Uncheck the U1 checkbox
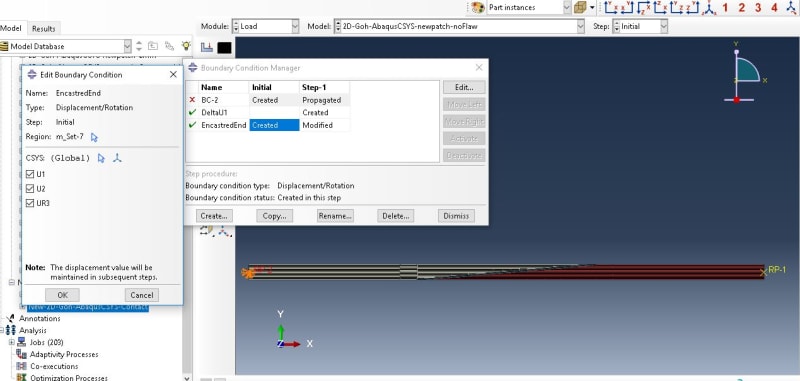Screen dimensions: 800x381 click(30, 174)
